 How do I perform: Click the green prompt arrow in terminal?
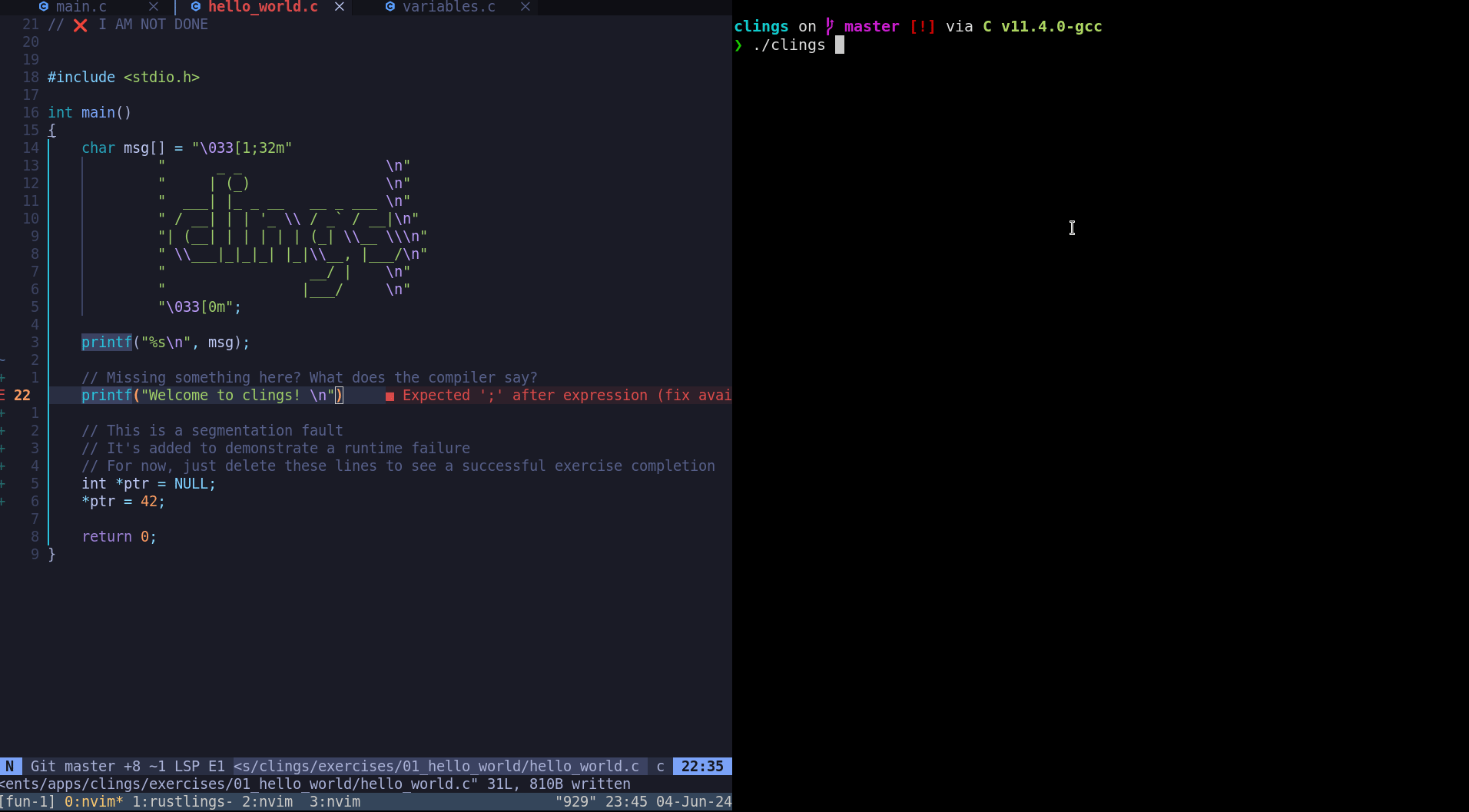(x=738, y=45)
